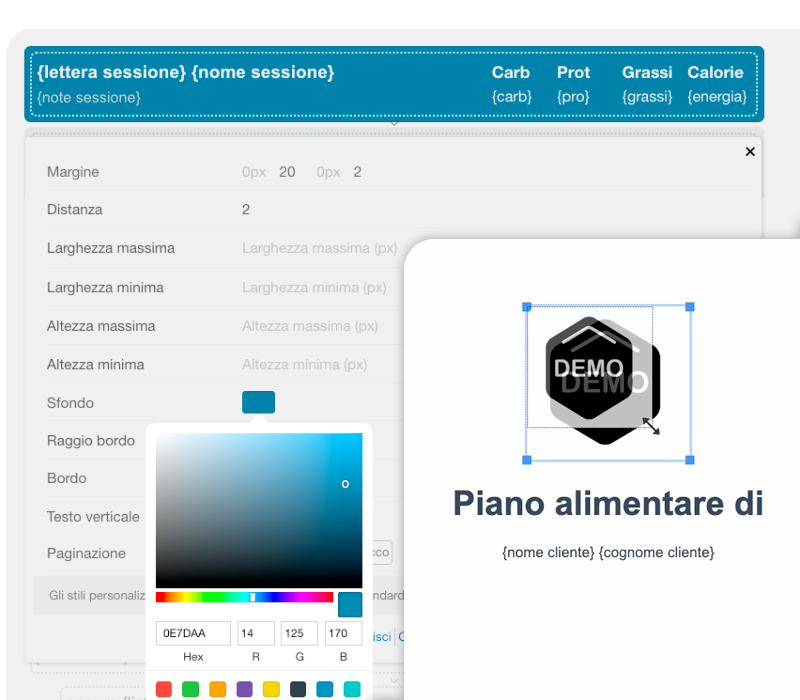This screenshot has height=700, width=800.
Task: Click the picker marker on the saturation gradient
Action: coord(344,483)
